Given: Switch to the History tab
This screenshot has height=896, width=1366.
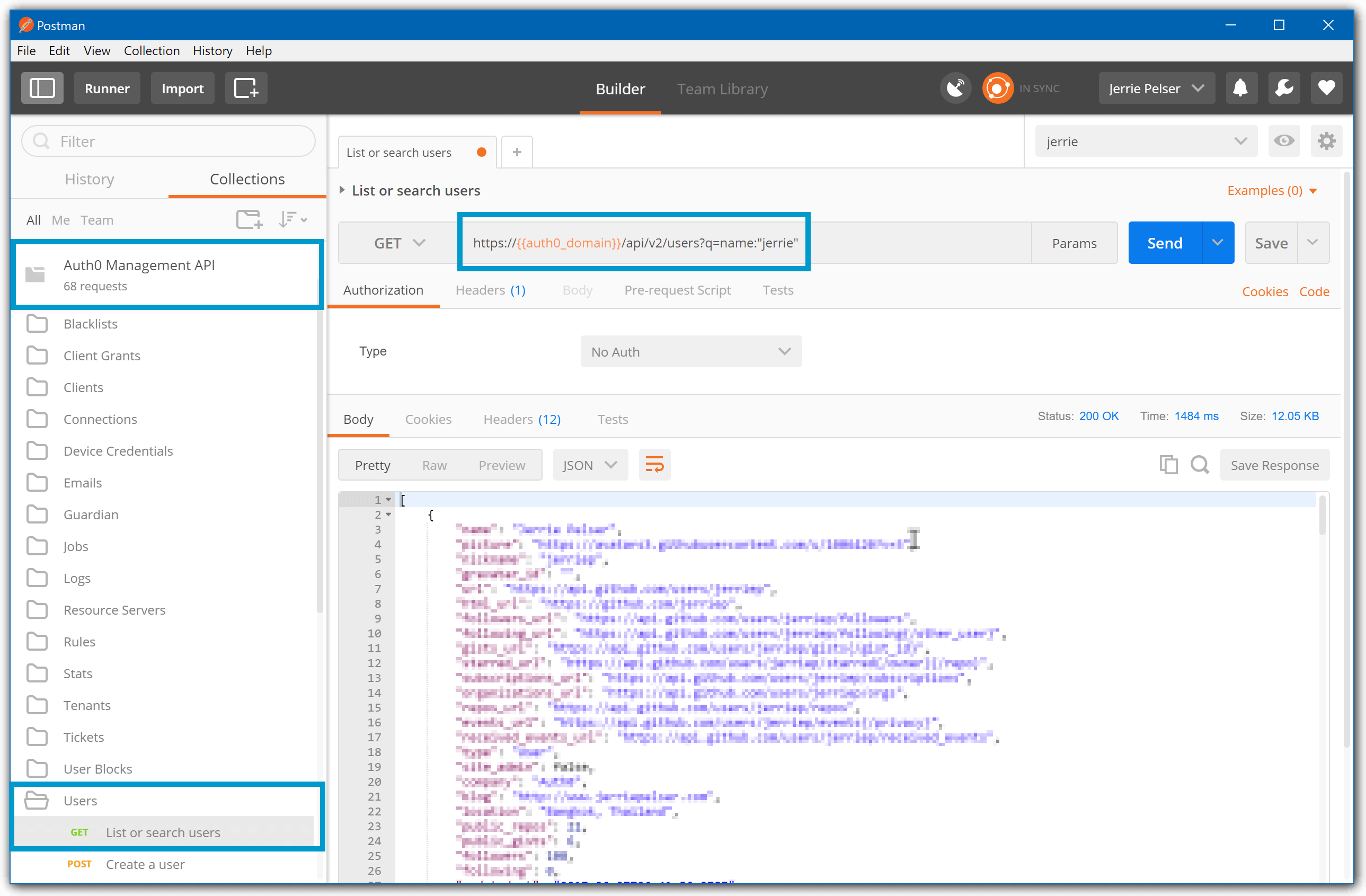Looking at the screenshot, I should 89,179.
